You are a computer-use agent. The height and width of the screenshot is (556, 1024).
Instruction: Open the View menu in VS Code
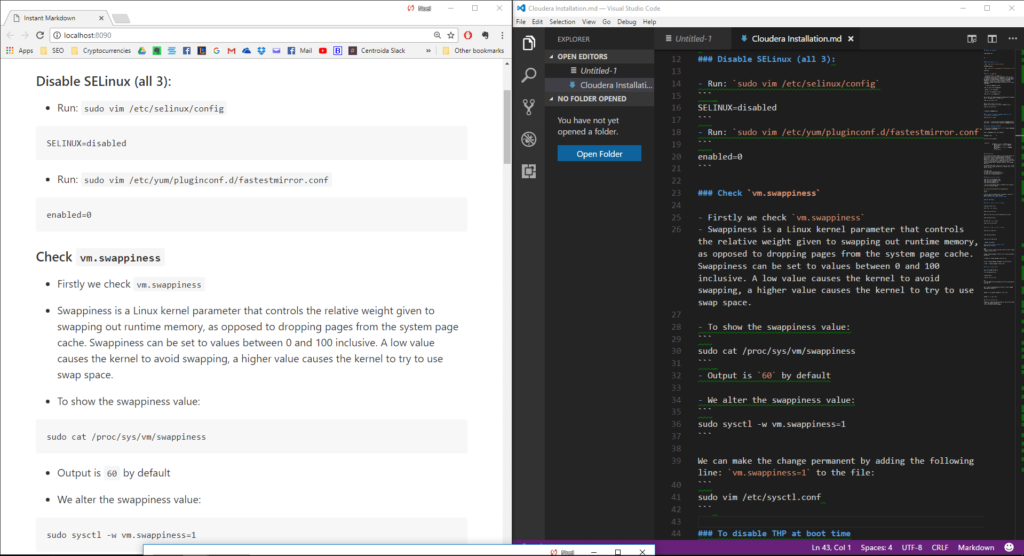(x=588, y=22)
